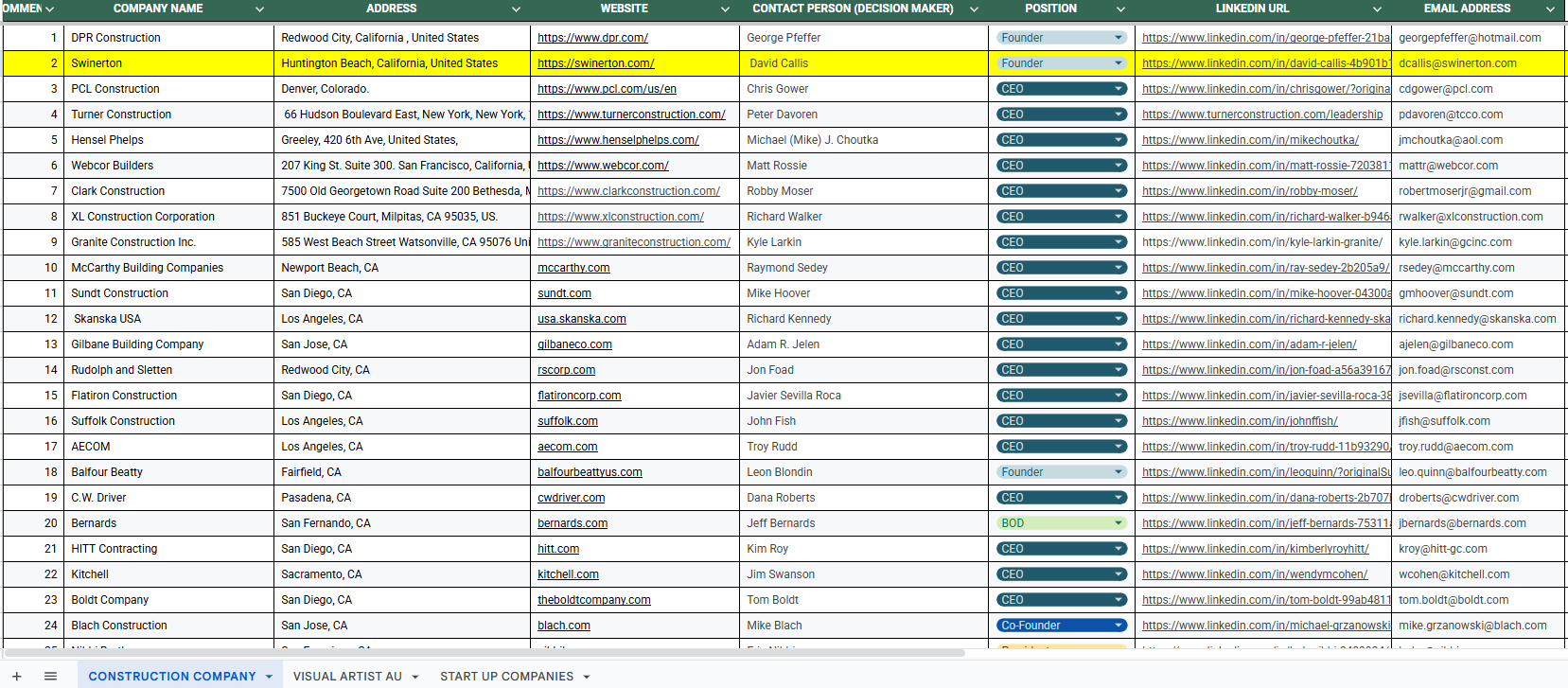Open the turnerconstruction.com website link
This screenshot has height=688, width=1568.
tap(631, 115)
